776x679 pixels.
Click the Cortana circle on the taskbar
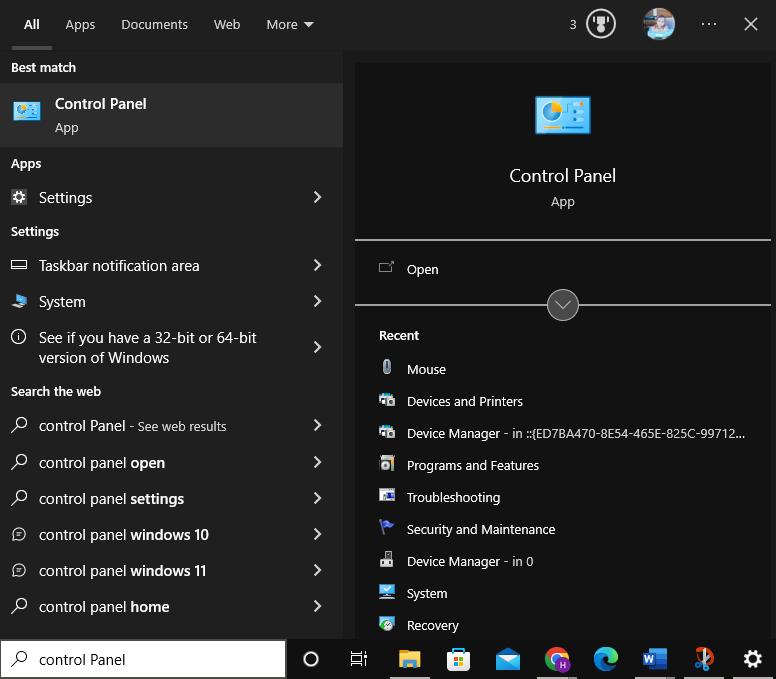[311, 659]
